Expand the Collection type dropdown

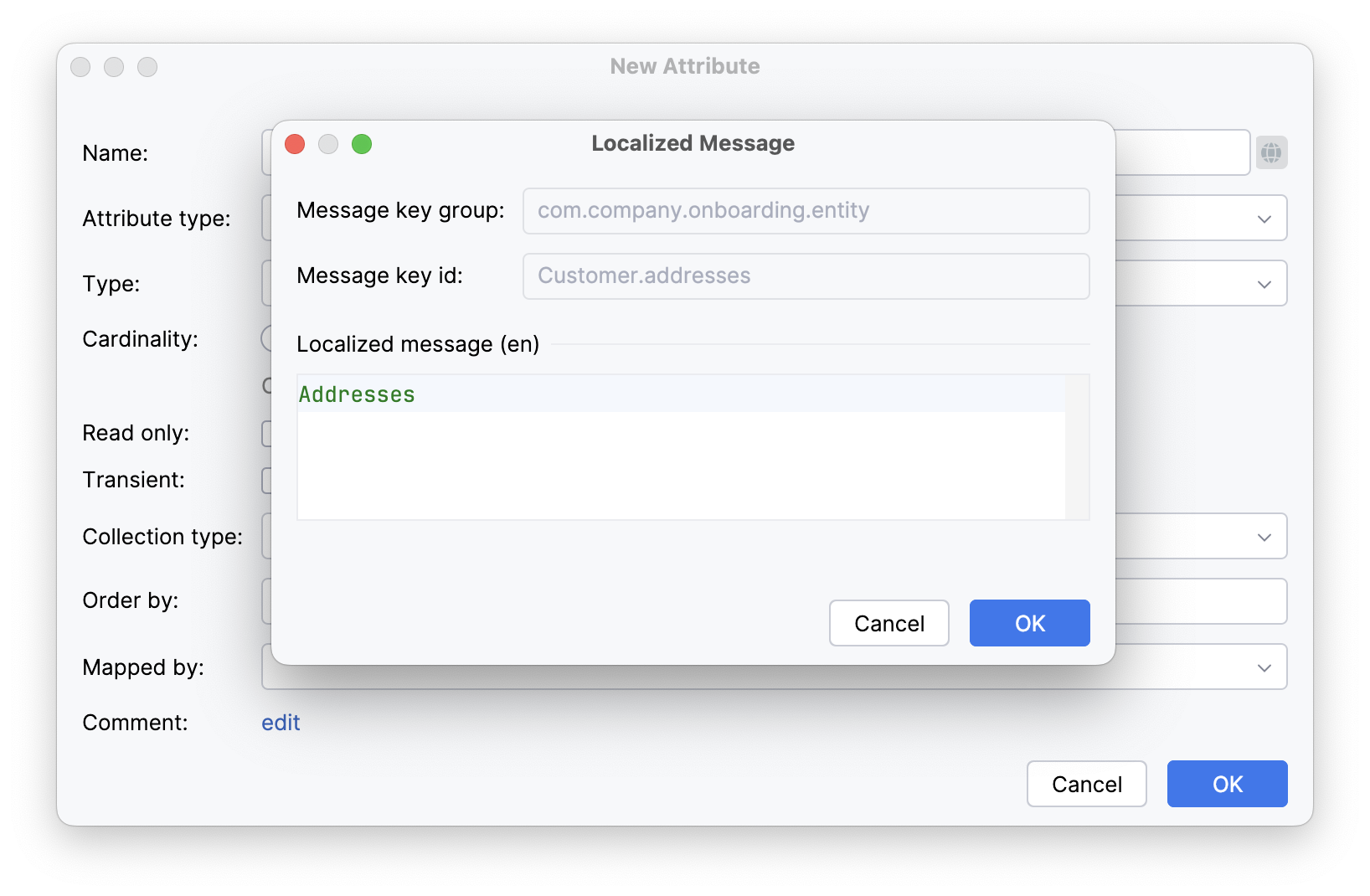1264,536
